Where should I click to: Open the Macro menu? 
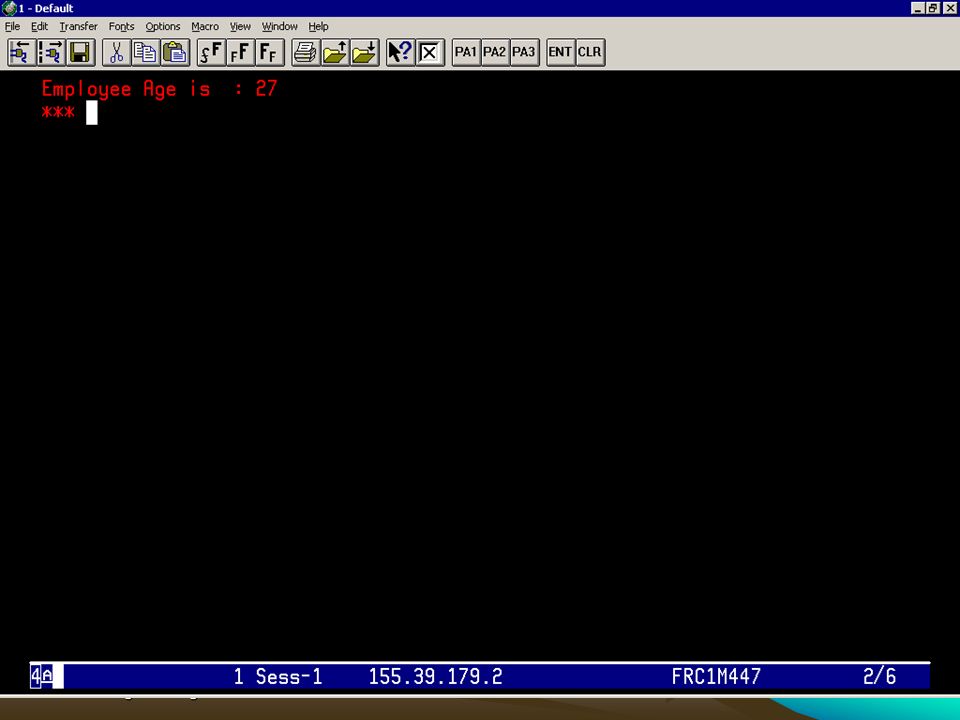[205, 26]
